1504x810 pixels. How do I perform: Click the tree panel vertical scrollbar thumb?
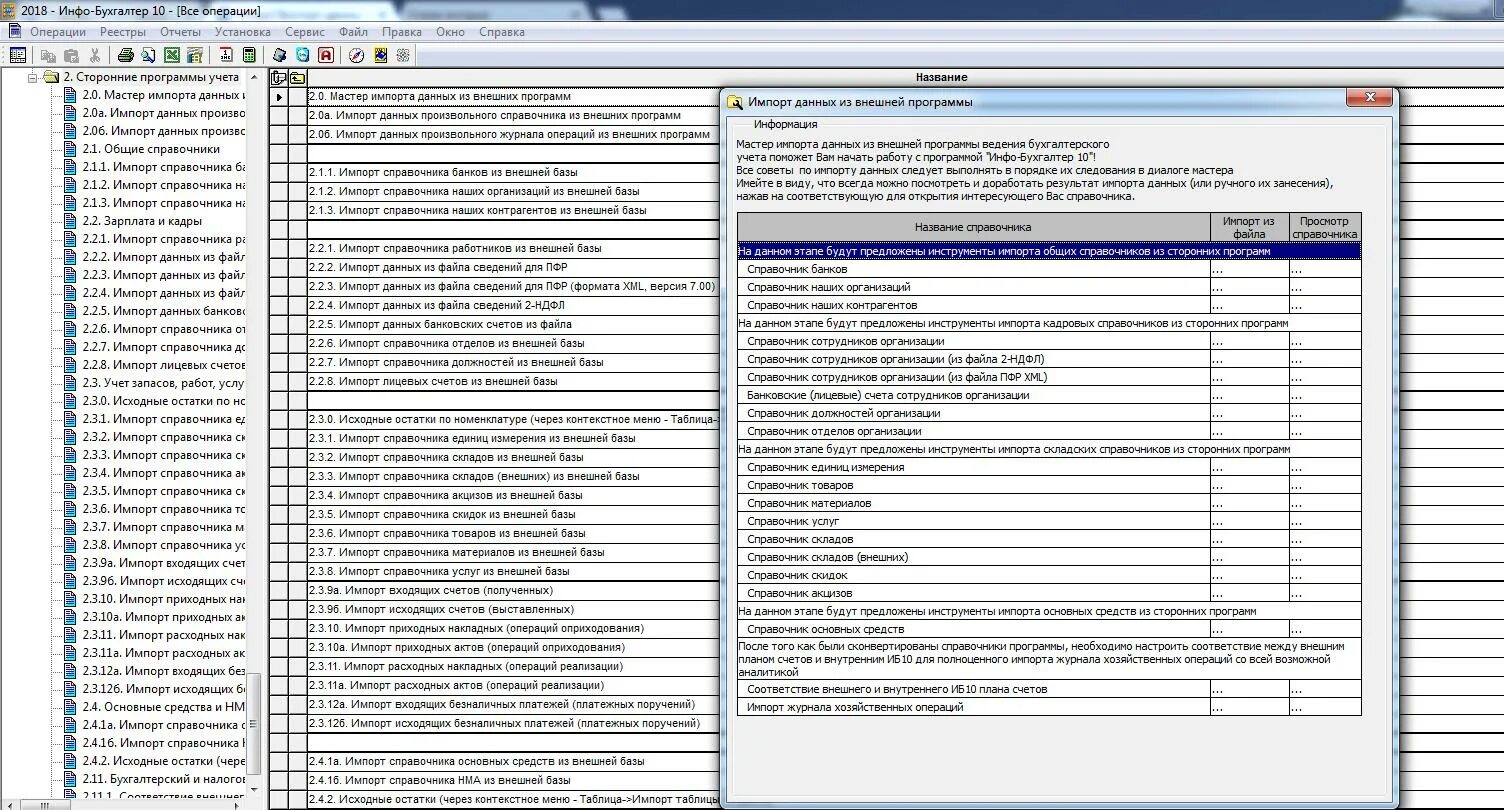pyautogui.click(x=254, y=724)
